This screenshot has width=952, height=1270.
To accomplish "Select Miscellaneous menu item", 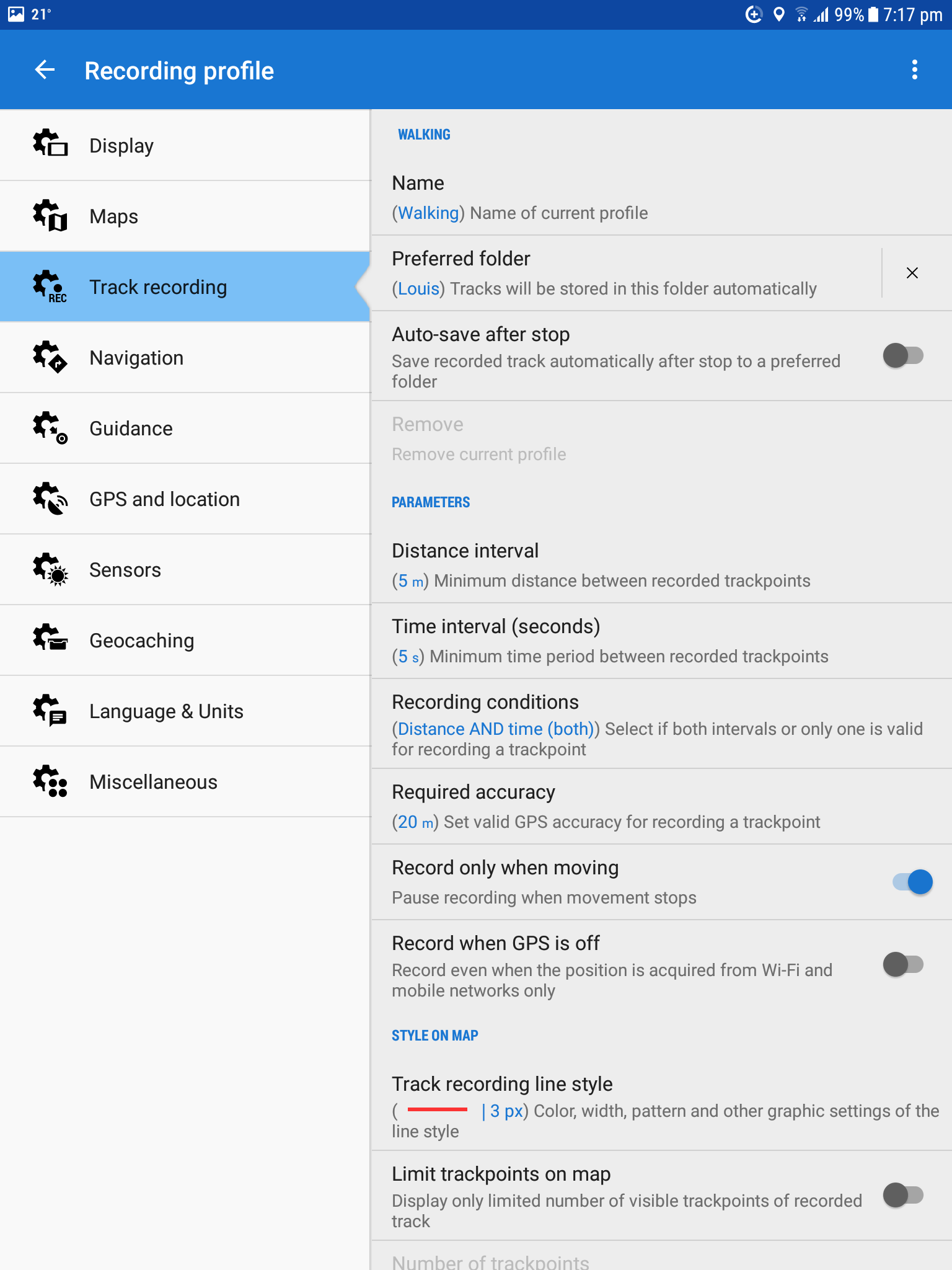I will click(x=185, y=782).
